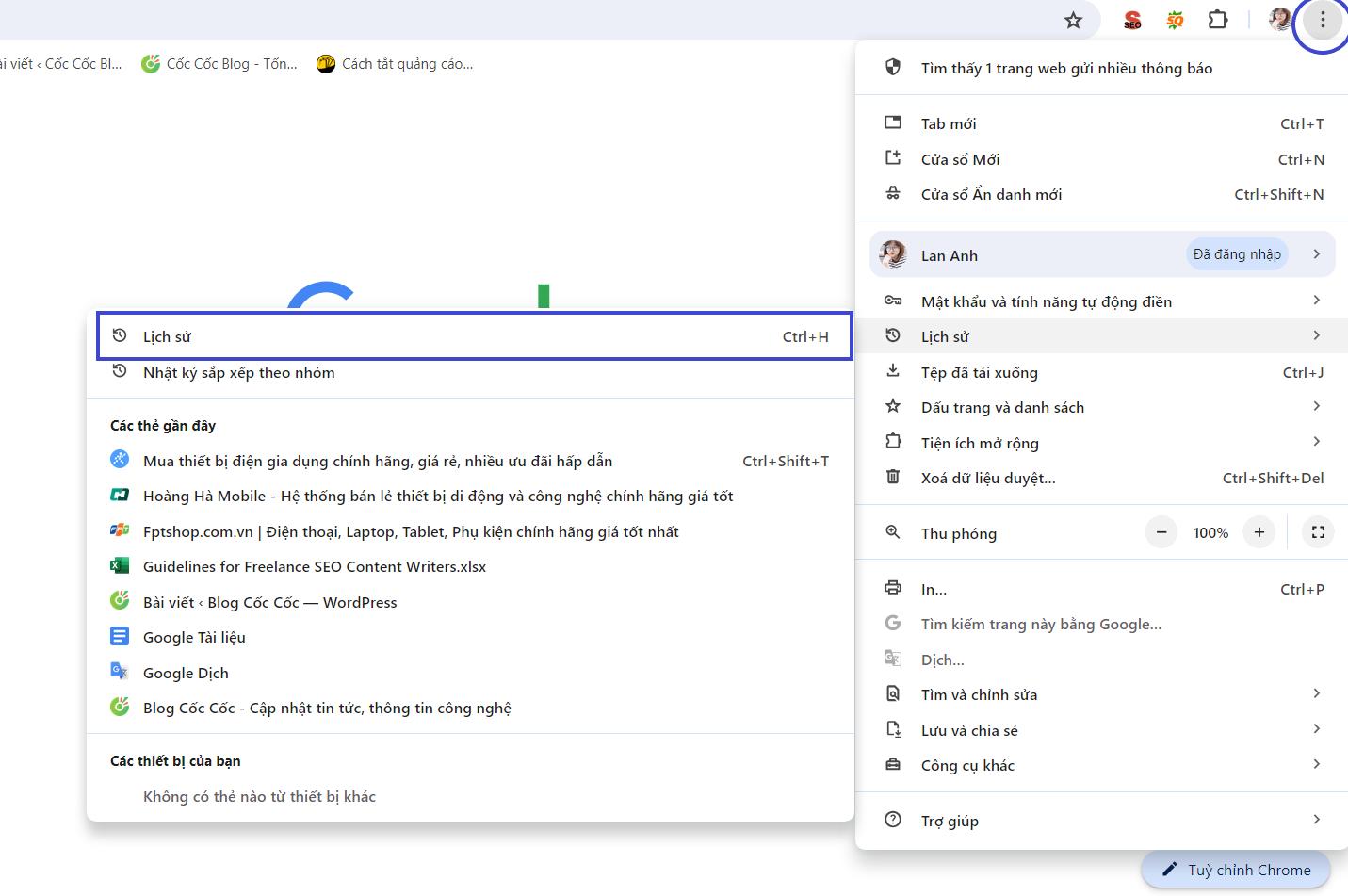Reopen Hoàng Hà Mobile recent tab
The width and height of the screenshot is (1348, 896).
(470, 496)
